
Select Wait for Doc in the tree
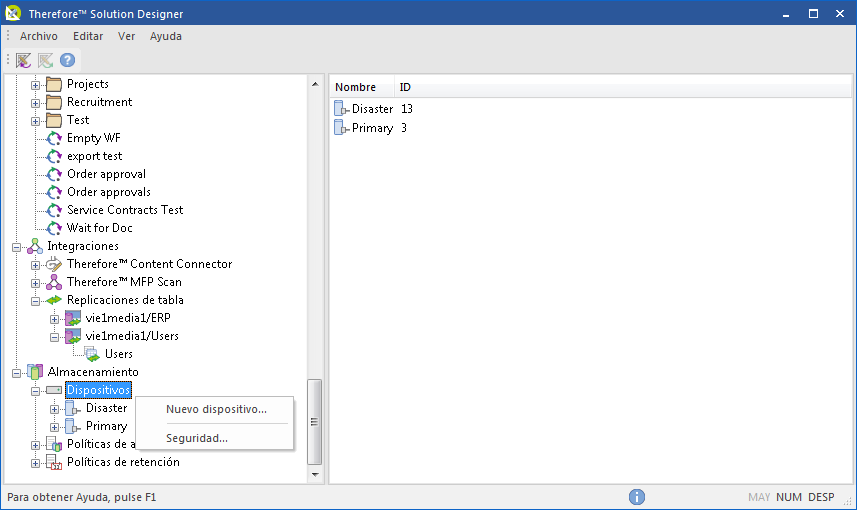coord(100,228)
